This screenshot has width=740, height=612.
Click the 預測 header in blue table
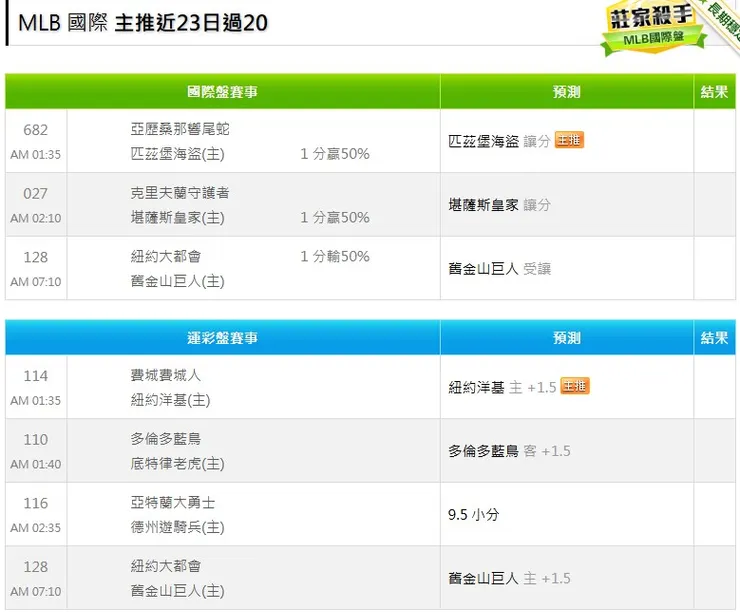(x=566, y=338)
